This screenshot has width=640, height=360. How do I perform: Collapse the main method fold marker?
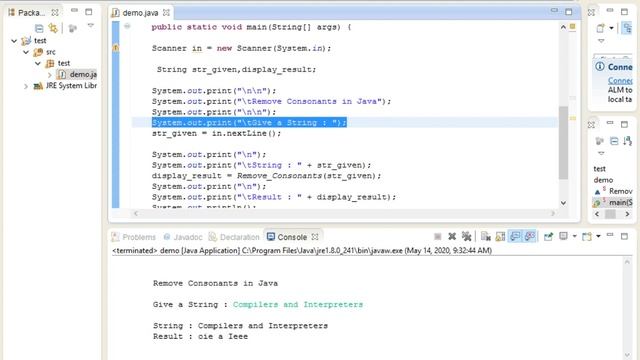127,26
